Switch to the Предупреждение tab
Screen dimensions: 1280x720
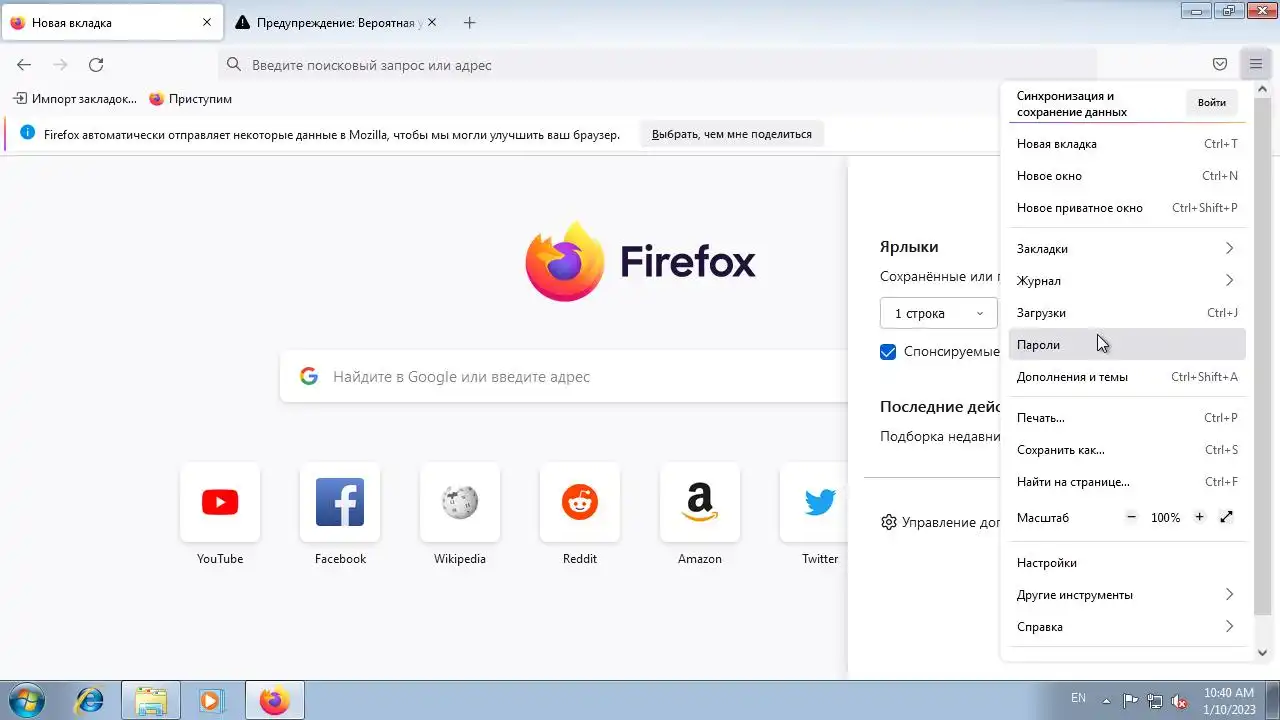pos(340,22)
